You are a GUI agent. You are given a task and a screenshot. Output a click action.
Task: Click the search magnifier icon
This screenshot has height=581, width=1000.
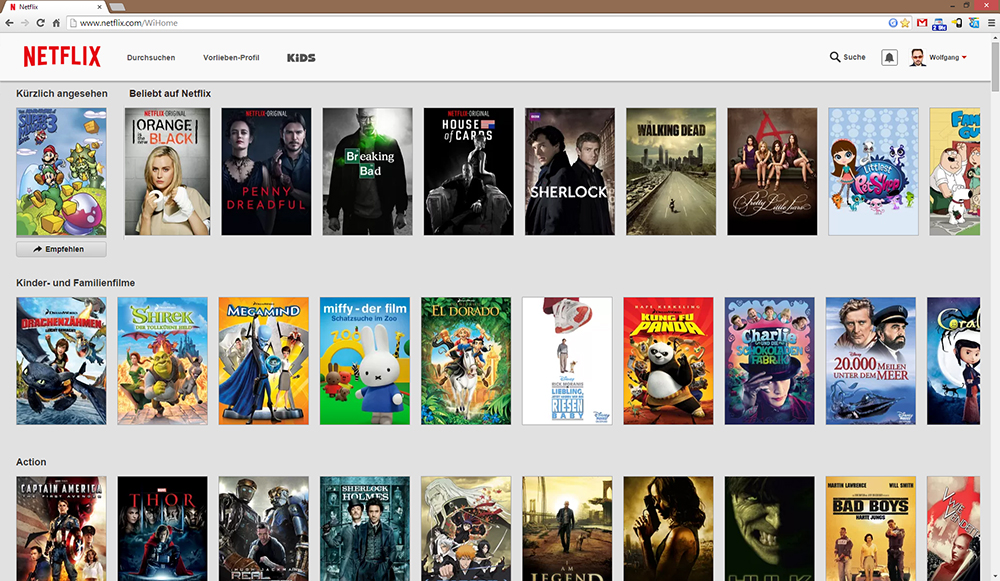(x=834, y=57)
